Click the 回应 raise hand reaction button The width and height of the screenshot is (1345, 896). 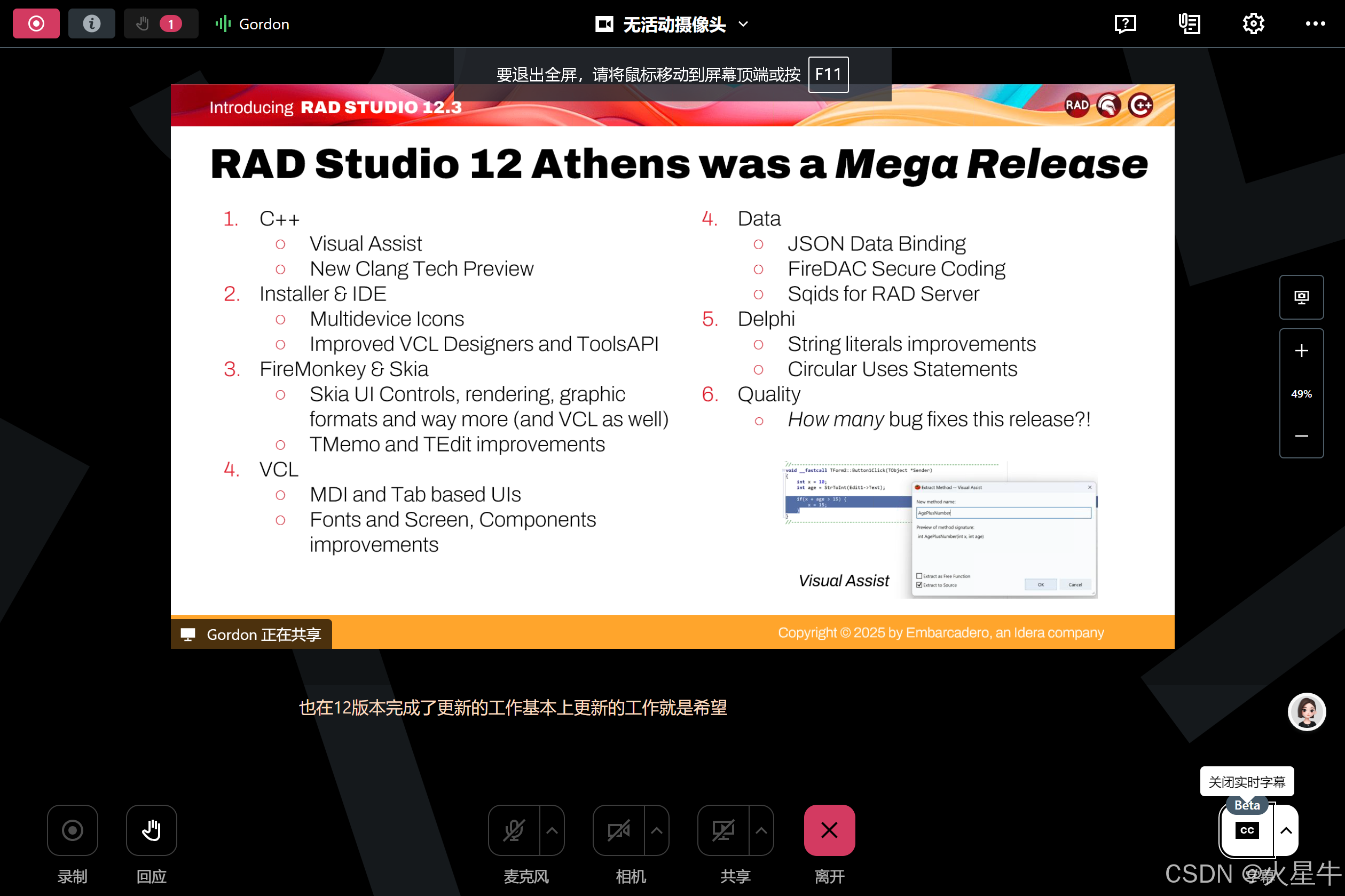pos(152,830)
